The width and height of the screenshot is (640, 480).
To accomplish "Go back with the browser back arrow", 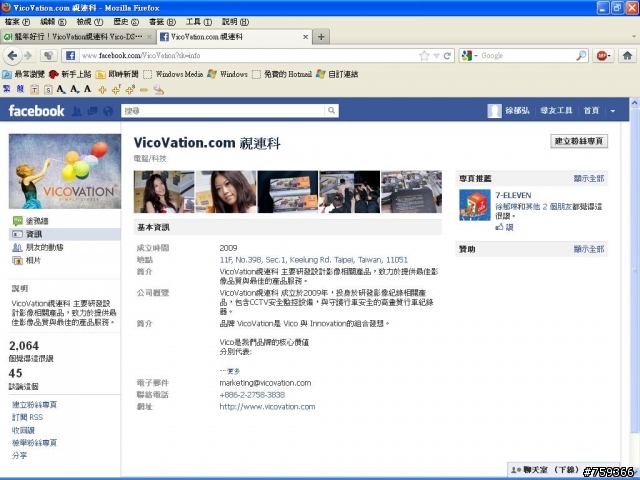I will pos(12,56).
